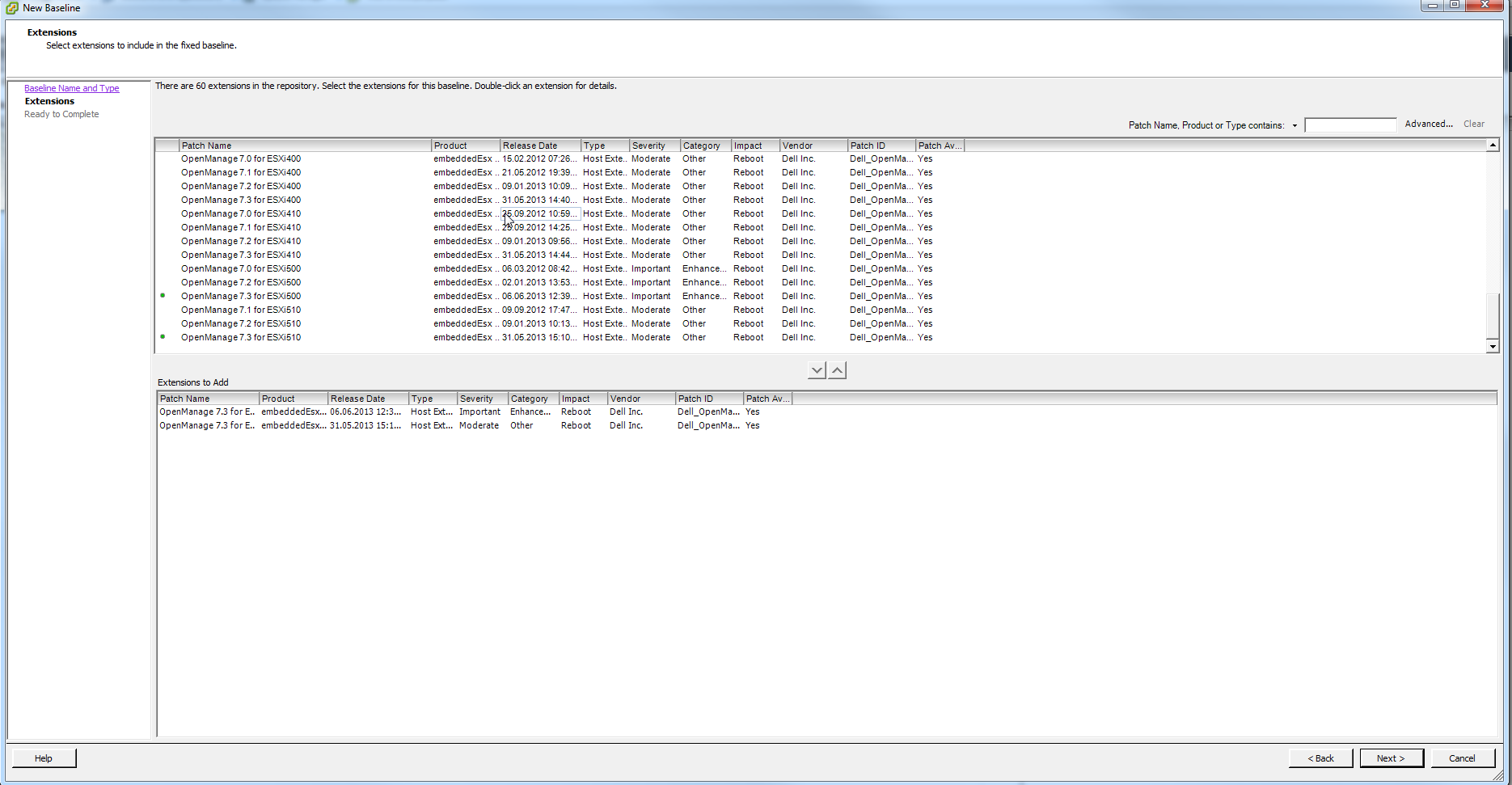The width and height of the screenshot is (1512, 785).
Task: Sort the upper list by Severity column
Action: click(x=655, y=146)
